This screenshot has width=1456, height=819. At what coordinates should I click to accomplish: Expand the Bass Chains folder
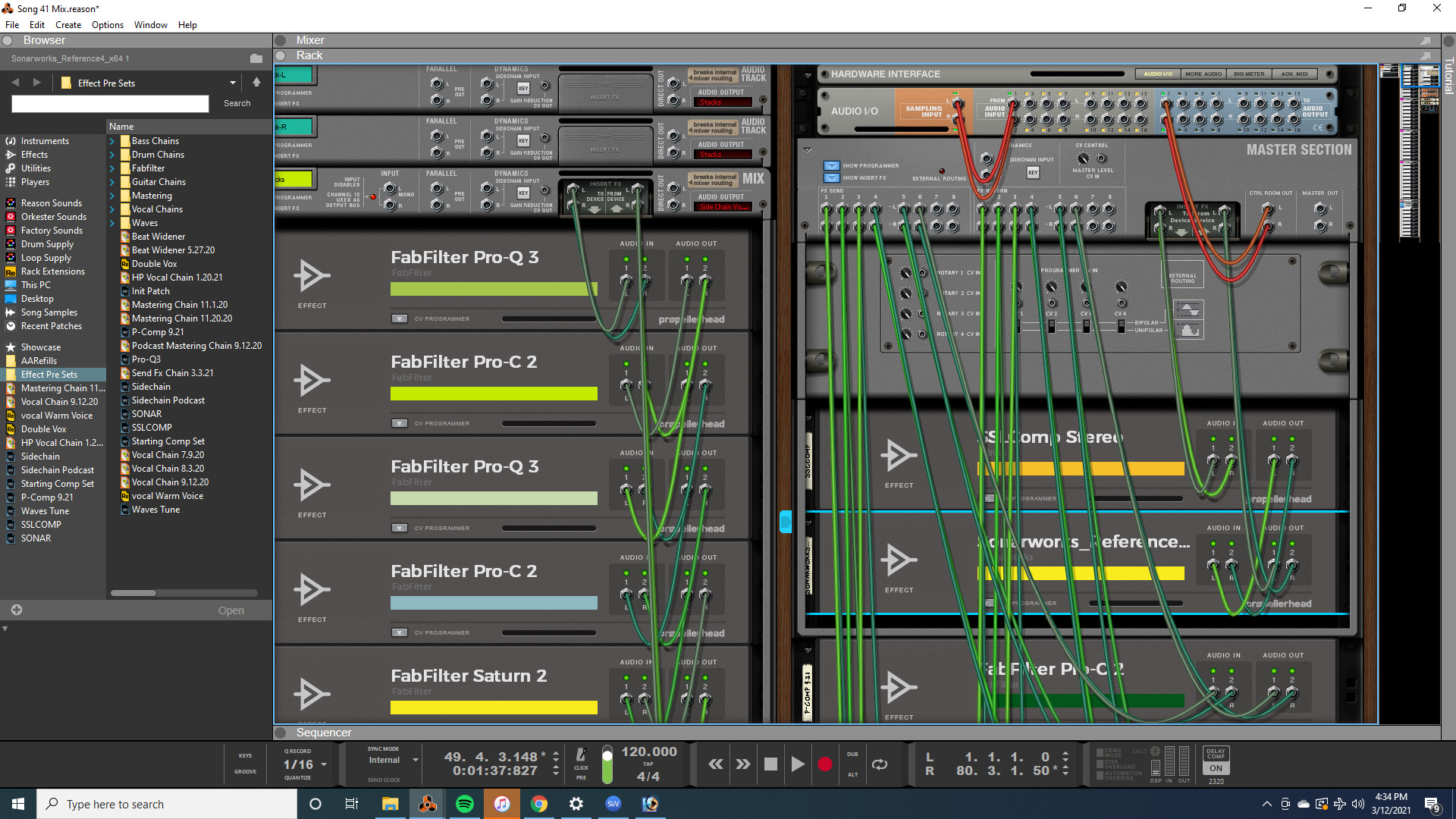(x=112, y=141)
